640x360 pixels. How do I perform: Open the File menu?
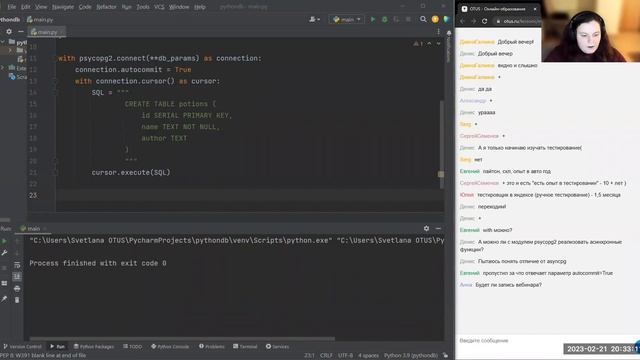click(x=11, y=7)
